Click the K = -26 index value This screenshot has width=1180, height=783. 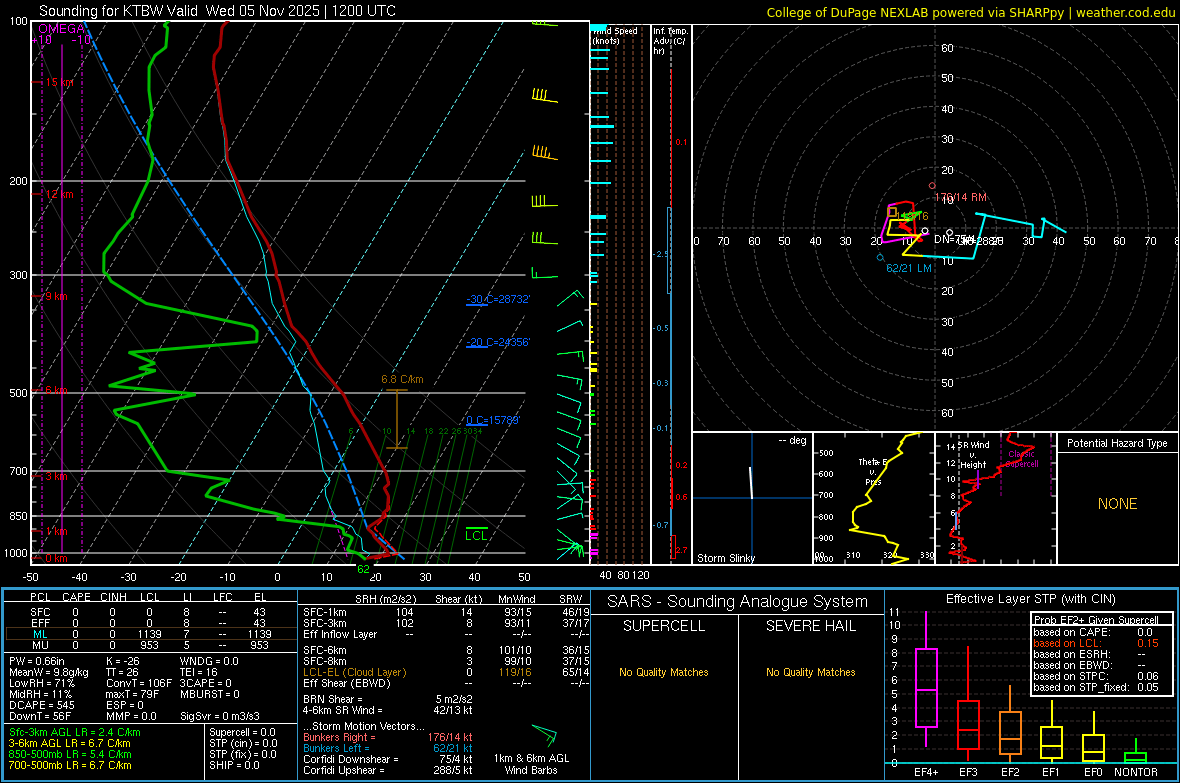[123, 661]
